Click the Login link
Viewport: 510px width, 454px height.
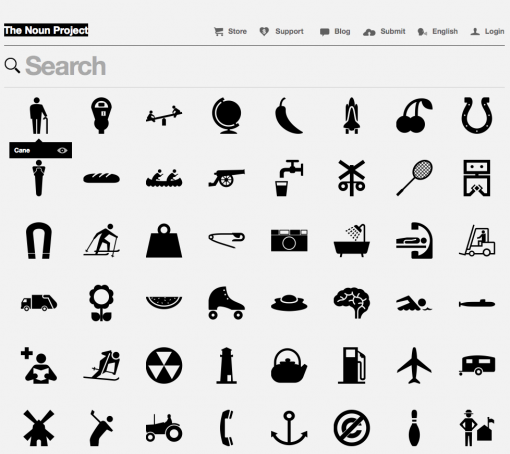coord(487,31)
